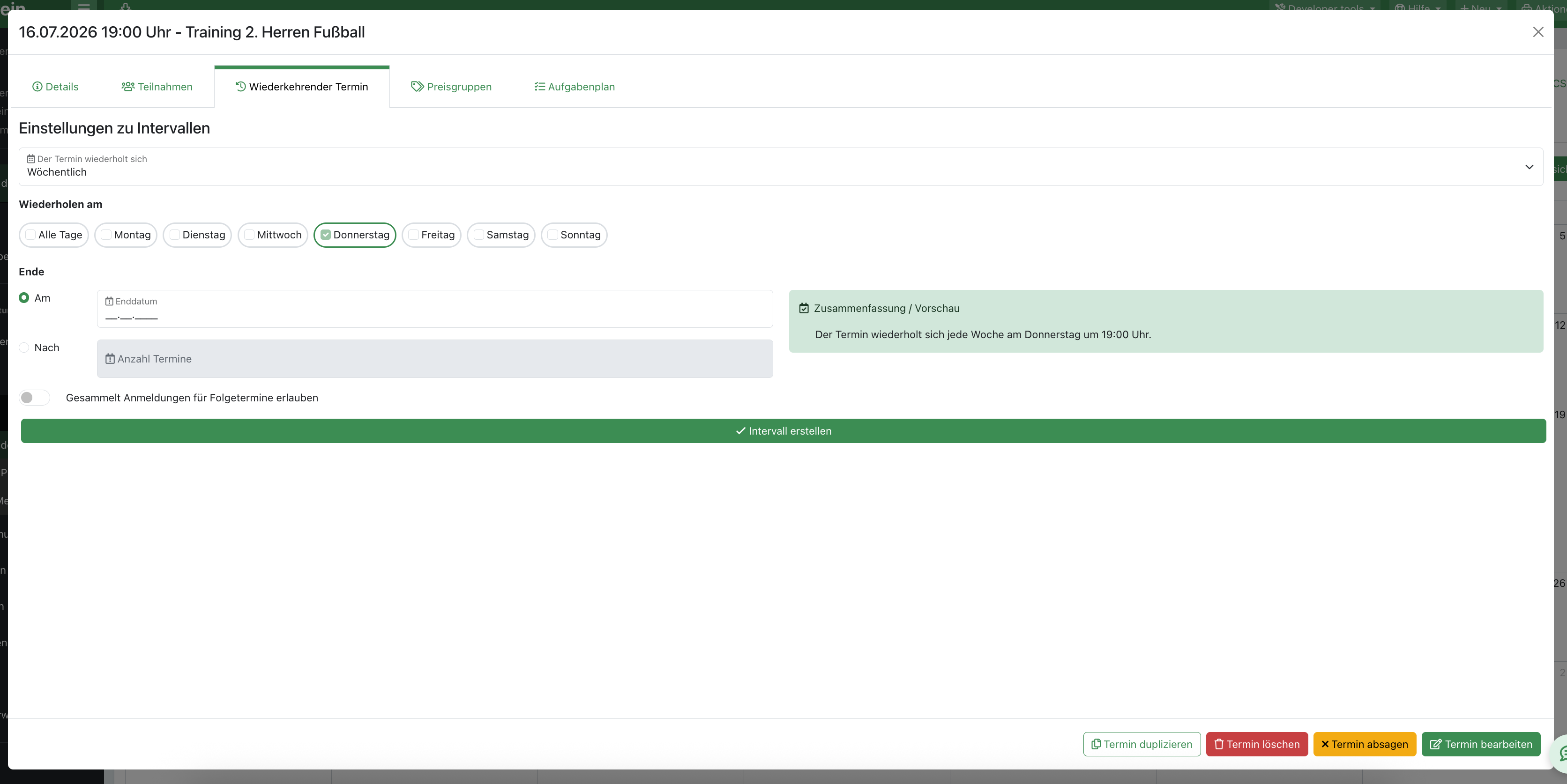Select the Am end option radio

[24, 298]
